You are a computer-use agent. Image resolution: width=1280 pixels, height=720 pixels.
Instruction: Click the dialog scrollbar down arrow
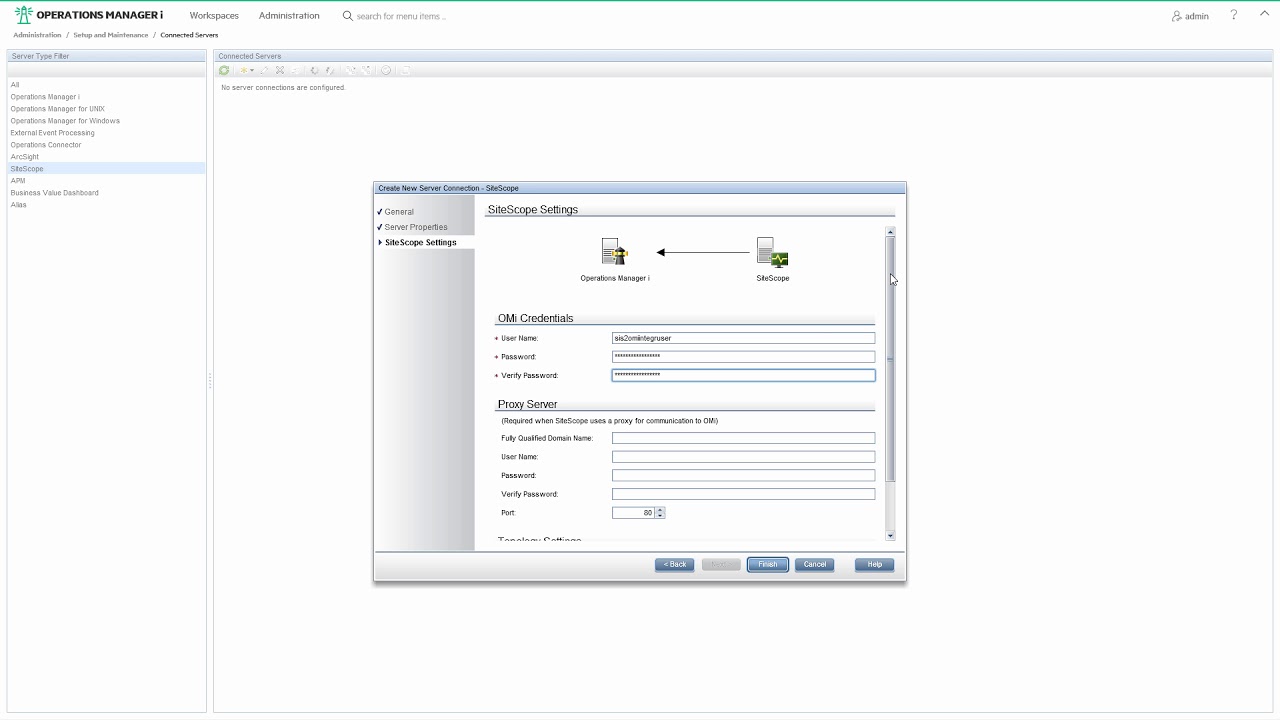(x=890, y=536)
